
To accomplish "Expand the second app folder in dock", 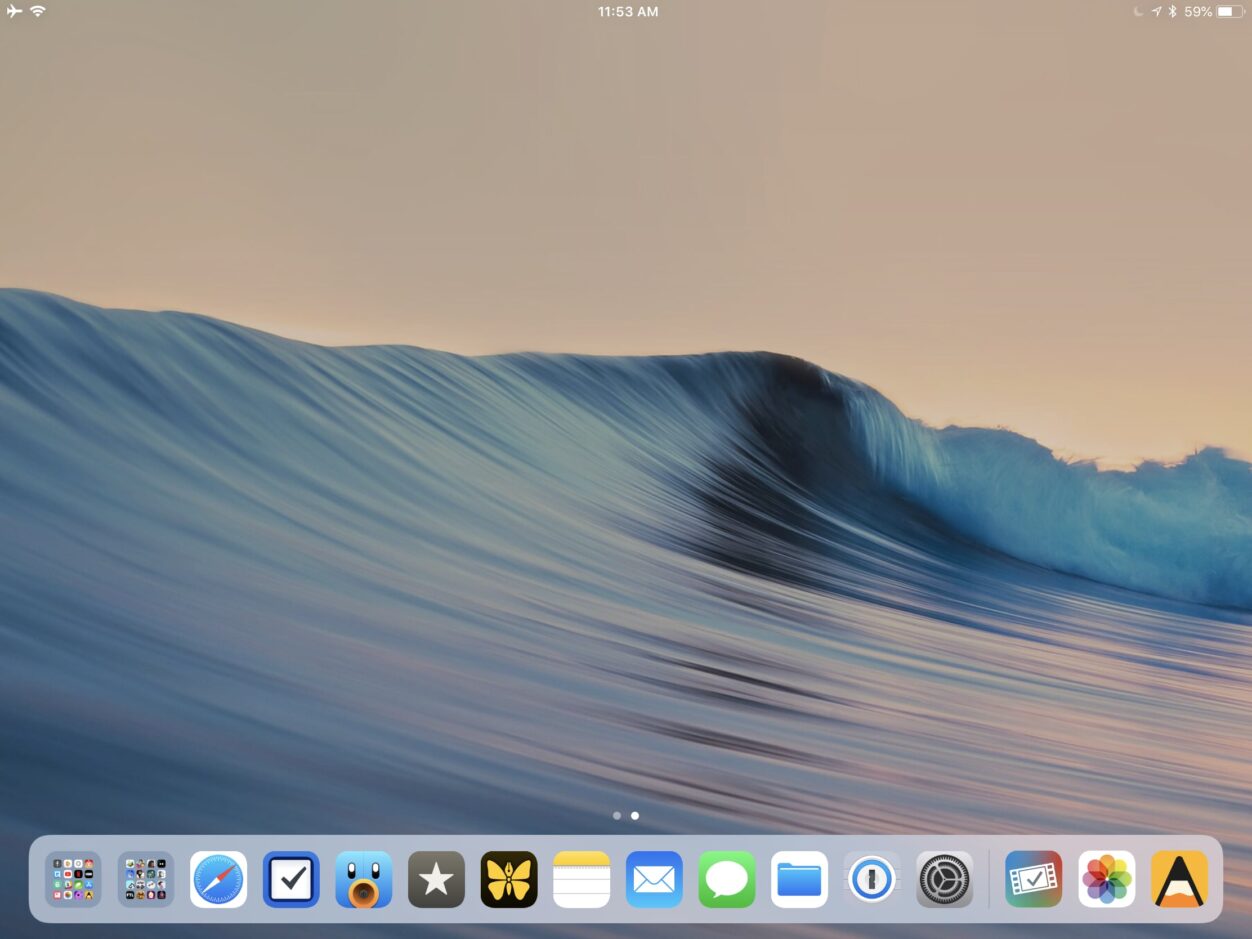I will pos(146,879).
